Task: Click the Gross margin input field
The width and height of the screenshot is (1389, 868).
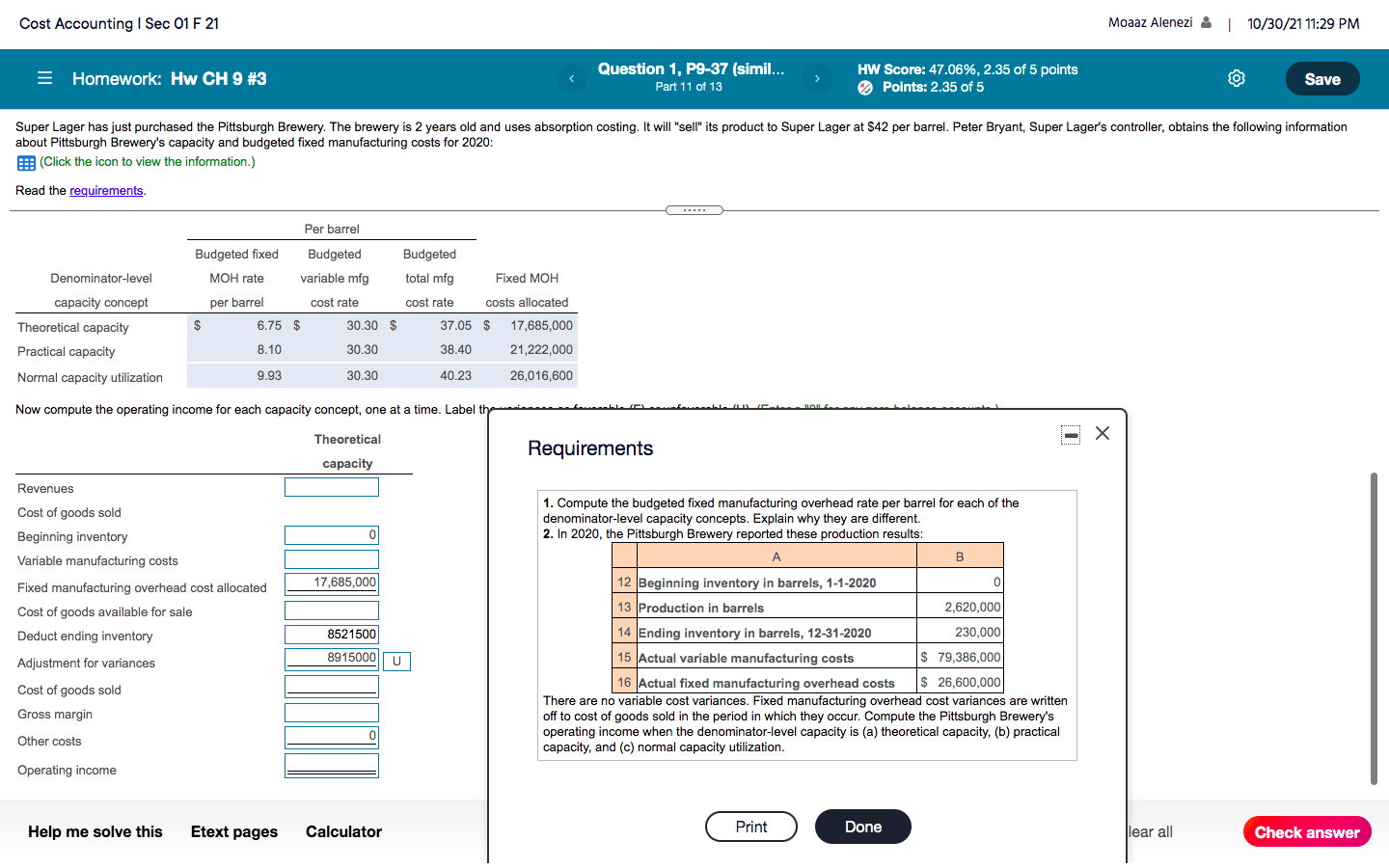Action: coord(332,713)
